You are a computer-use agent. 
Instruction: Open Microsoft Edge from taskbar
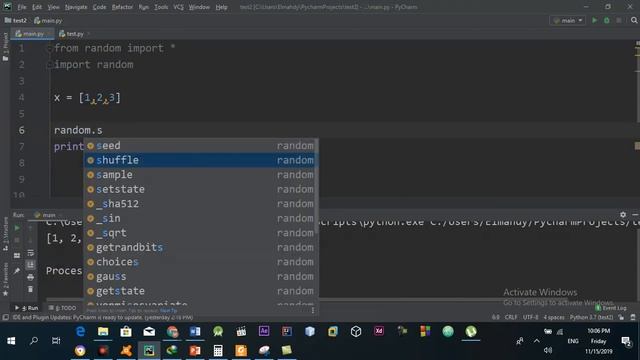tap(80, 331)
